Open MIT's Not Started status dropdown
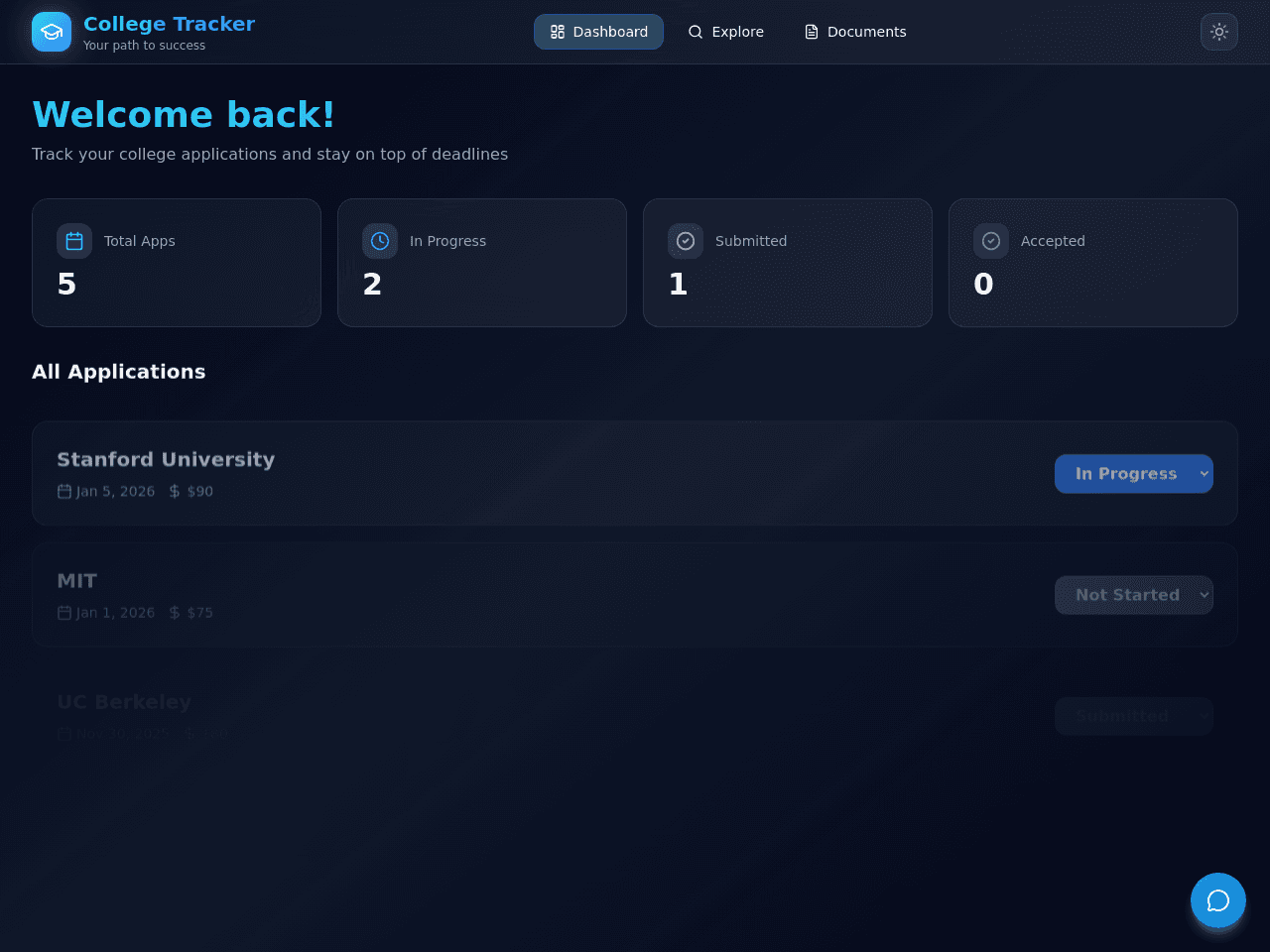1270x952 pixels. click(1134, 595)
